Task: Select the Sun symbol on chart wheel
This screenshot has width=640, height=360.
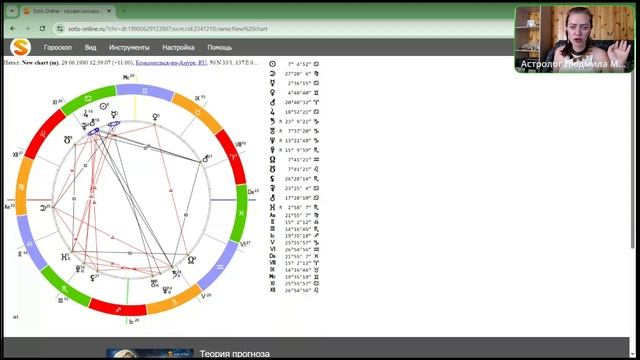Action: click(103, 107)
